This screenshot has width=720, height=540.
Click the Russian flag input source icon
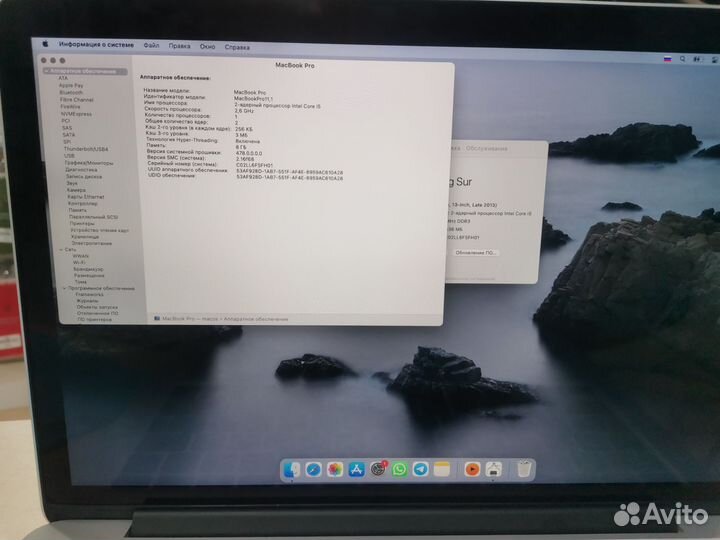(668, 59)
